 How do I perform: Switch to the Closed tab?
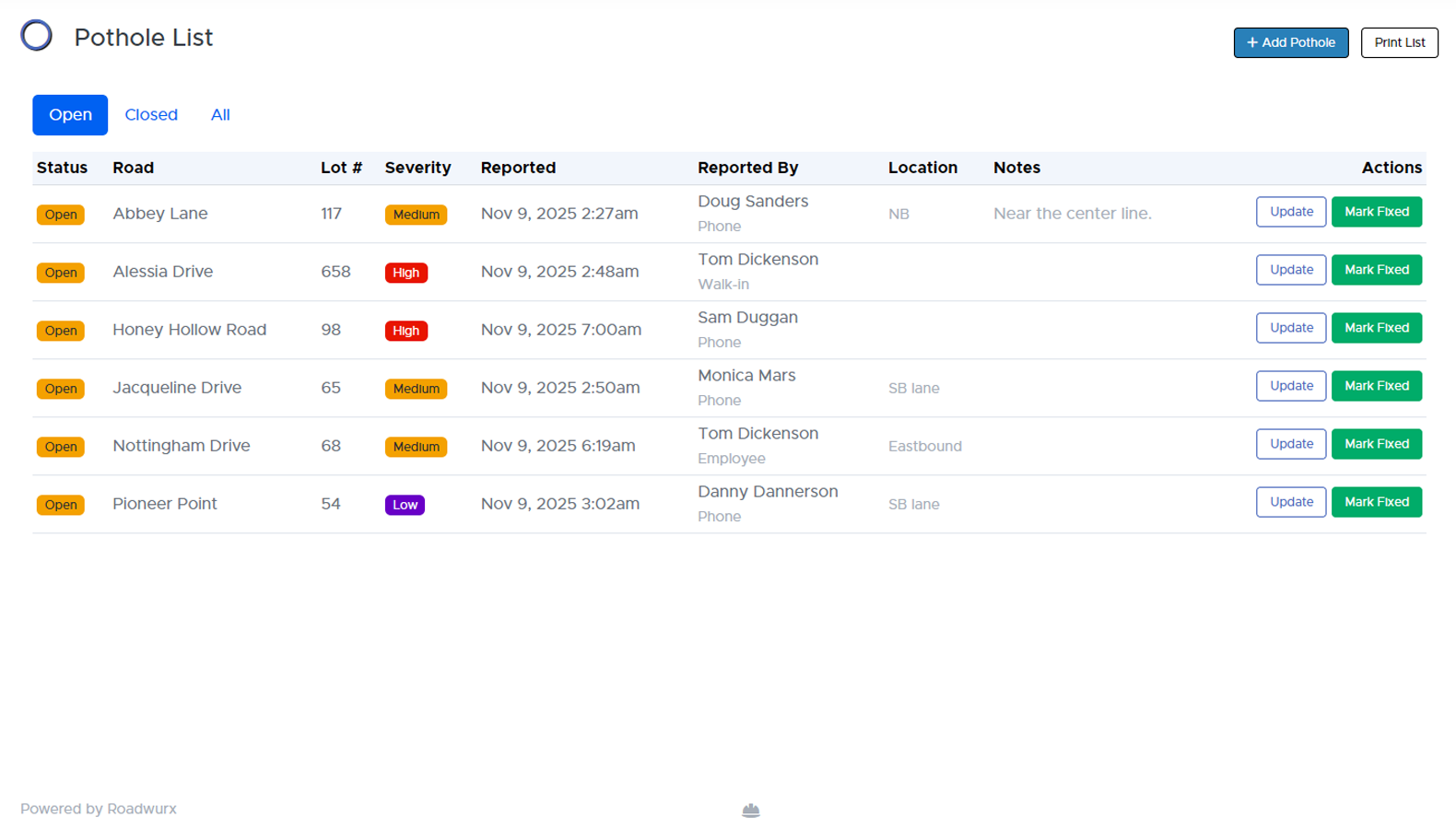(x=151, y=115)
